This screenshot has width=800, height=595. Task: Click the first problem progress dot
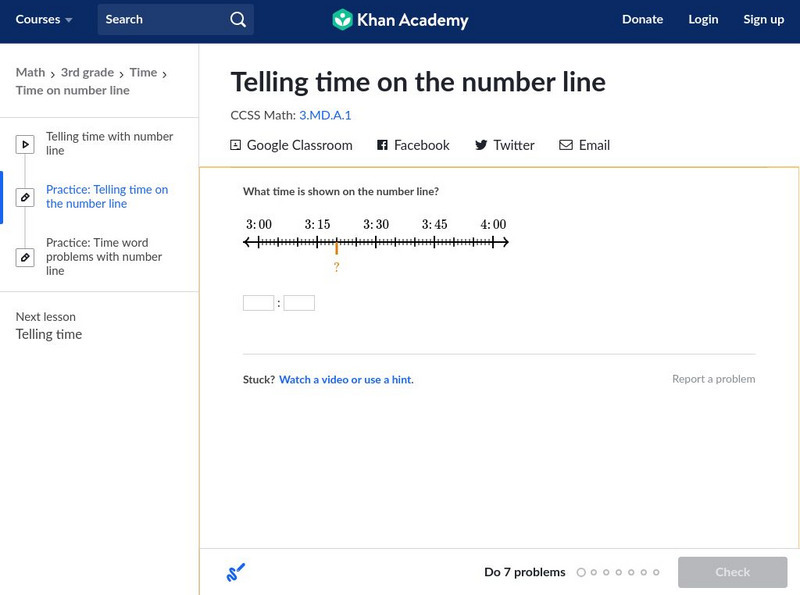click(581, 573)
